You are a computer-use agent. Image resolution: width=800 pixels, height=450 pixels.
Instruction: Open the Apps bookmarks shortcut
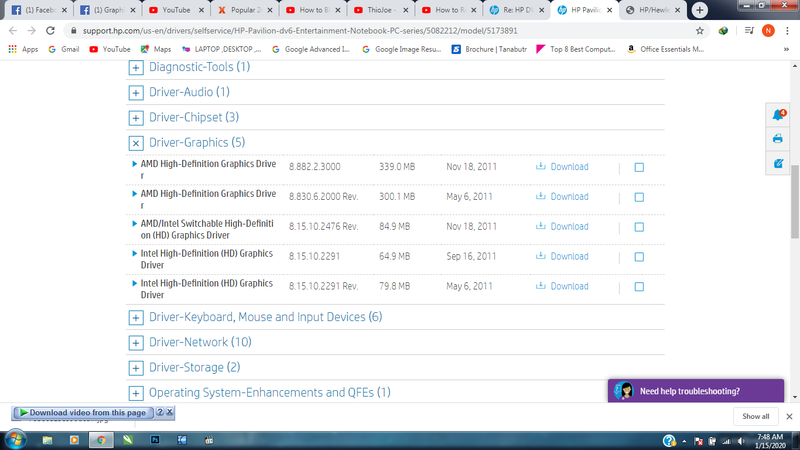(x=23, y=49)
